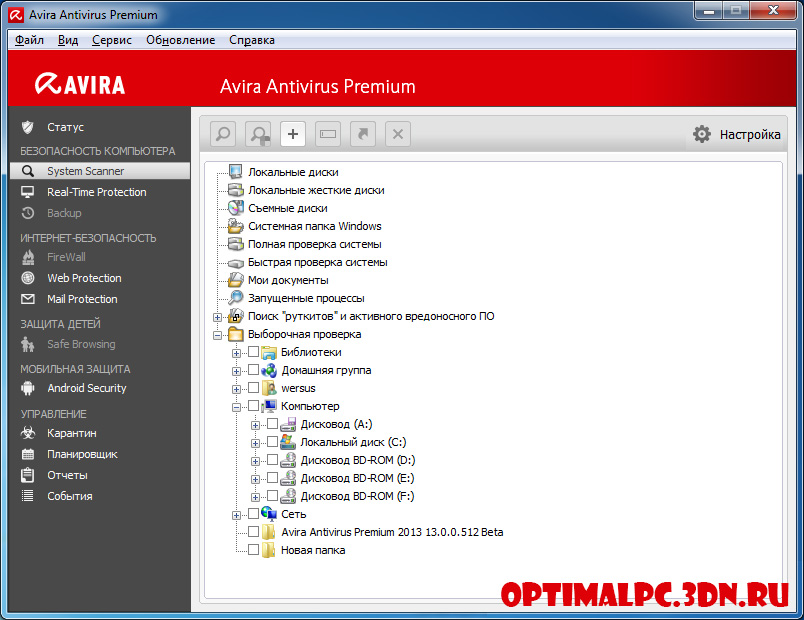Viewport: 804px width, 620px height.
Task: Click the list icon beside События
Action: pos(28,496)
